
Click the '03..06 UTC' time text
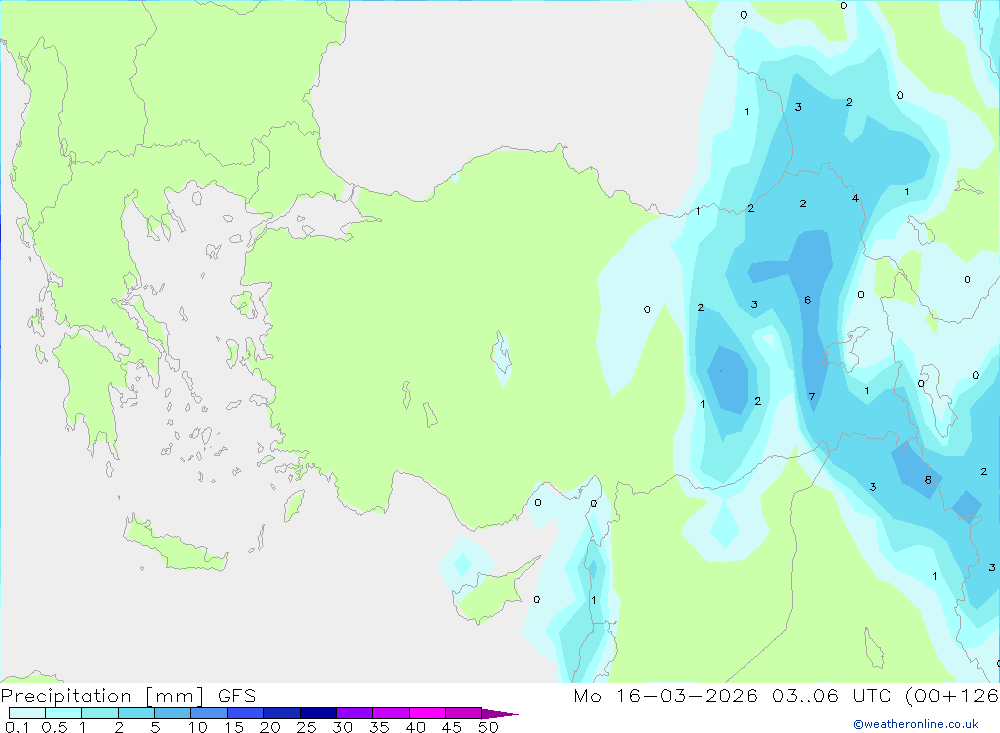pos(831,695)
